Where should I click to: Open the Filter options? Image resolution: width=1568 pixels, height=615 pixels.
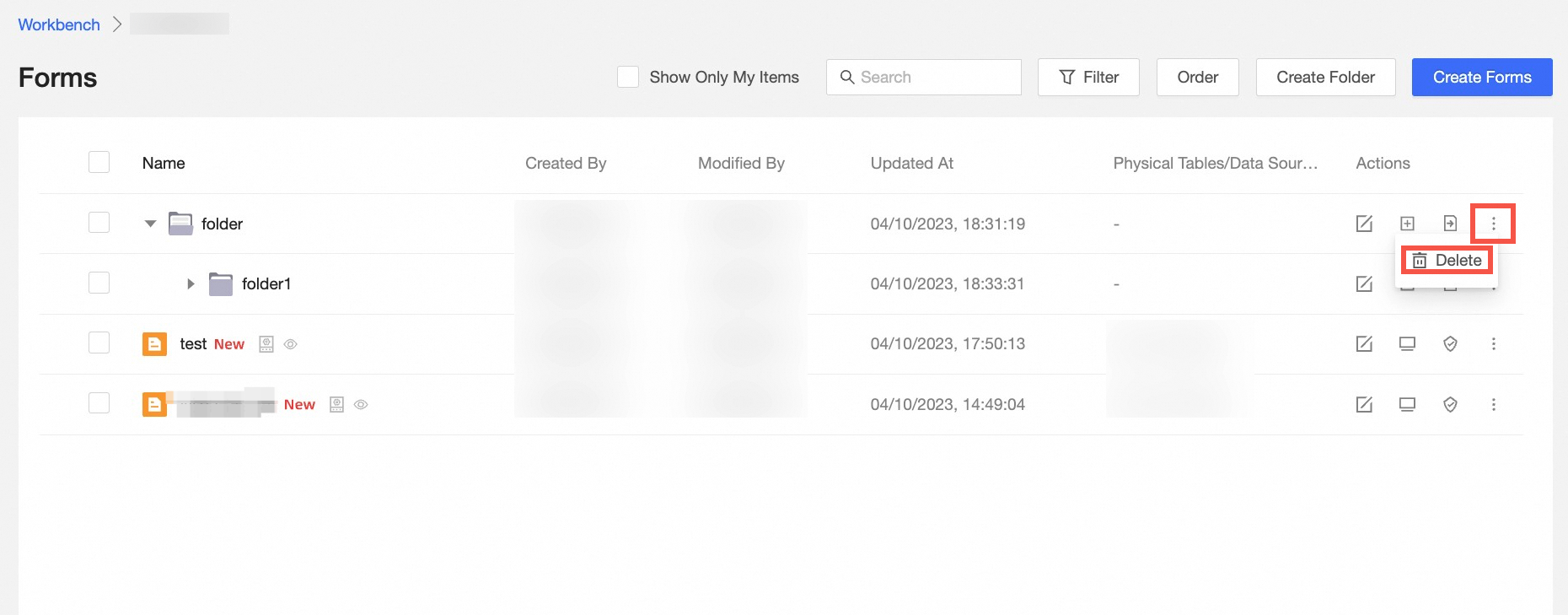pyautogui.click(x=1088, y=77)
